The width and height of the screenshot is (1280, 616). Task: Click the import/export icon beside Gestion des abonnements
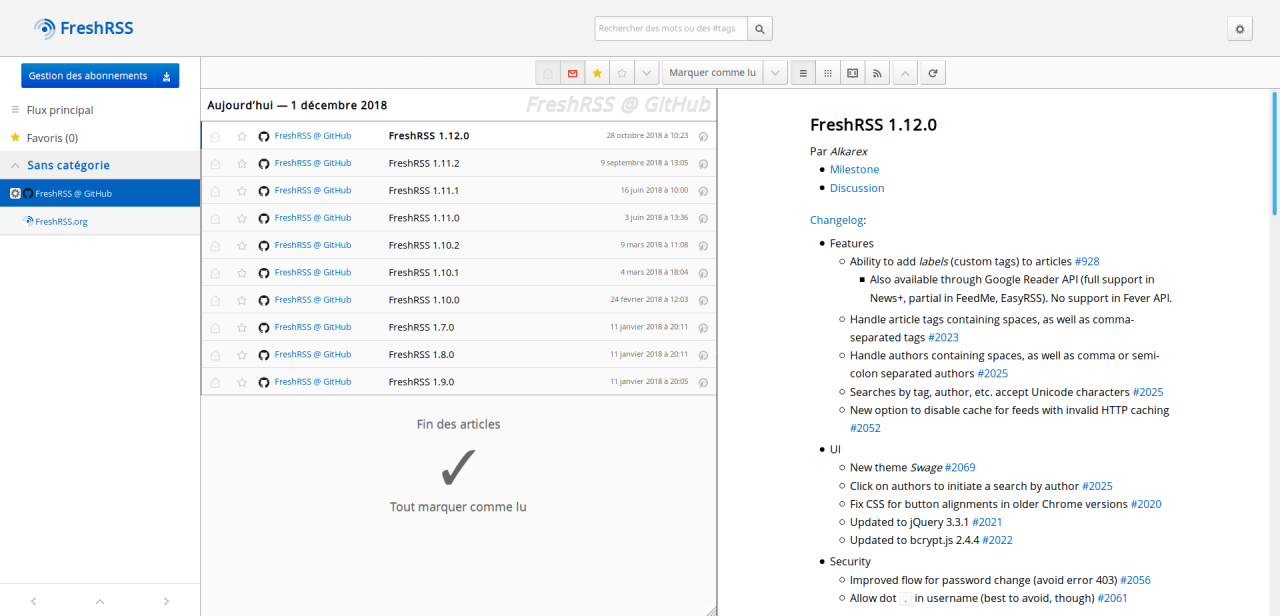point(166,75)
